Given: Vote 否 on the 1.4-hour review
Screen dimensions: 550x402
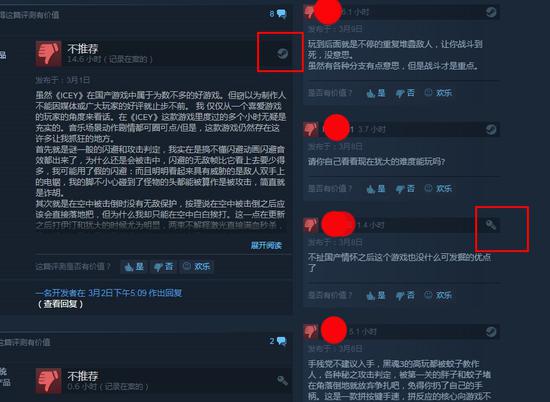Looking at the screenshot, I should 405,295.
